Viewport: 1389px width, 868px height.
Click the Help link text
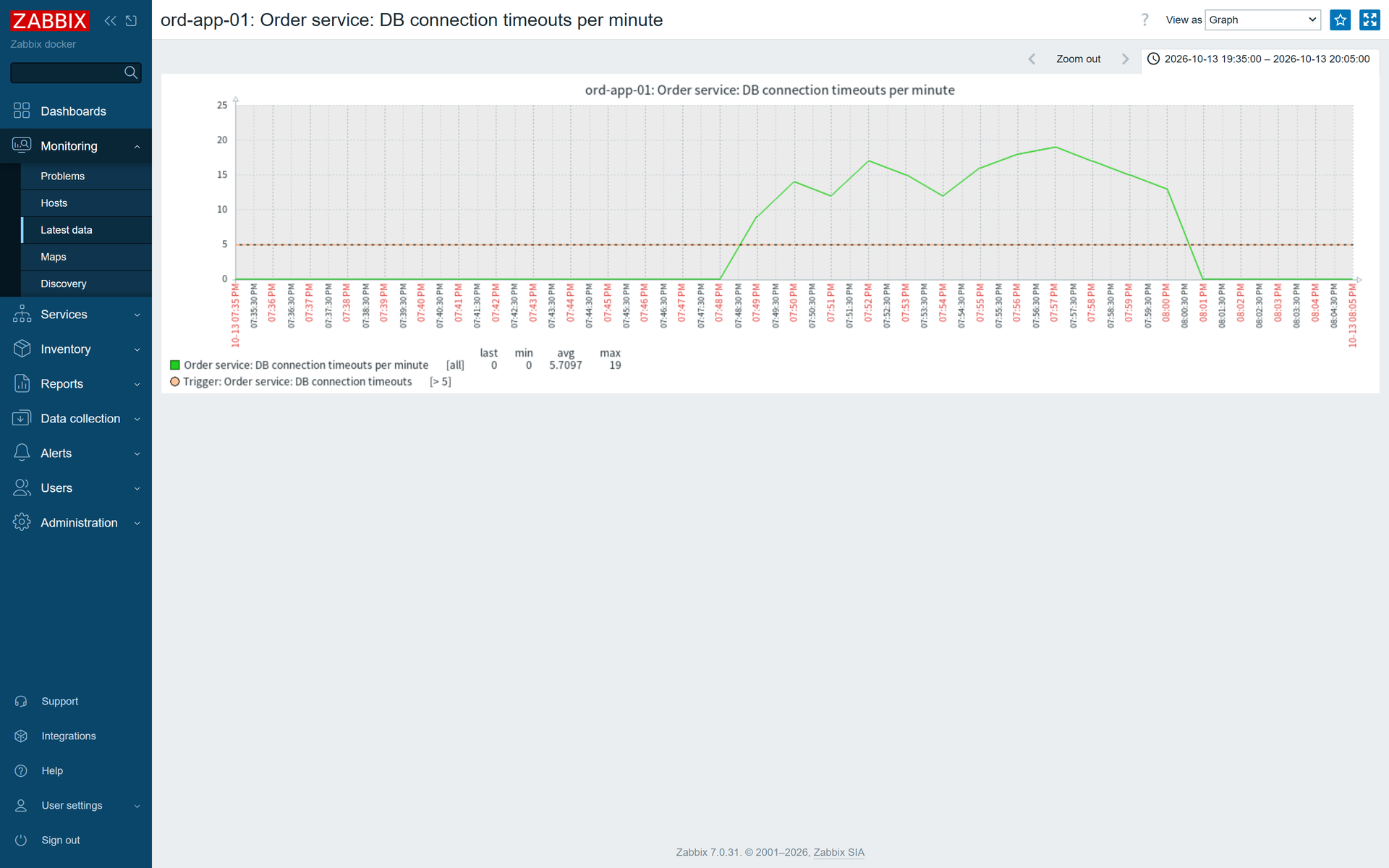click(x=52, y=770)
